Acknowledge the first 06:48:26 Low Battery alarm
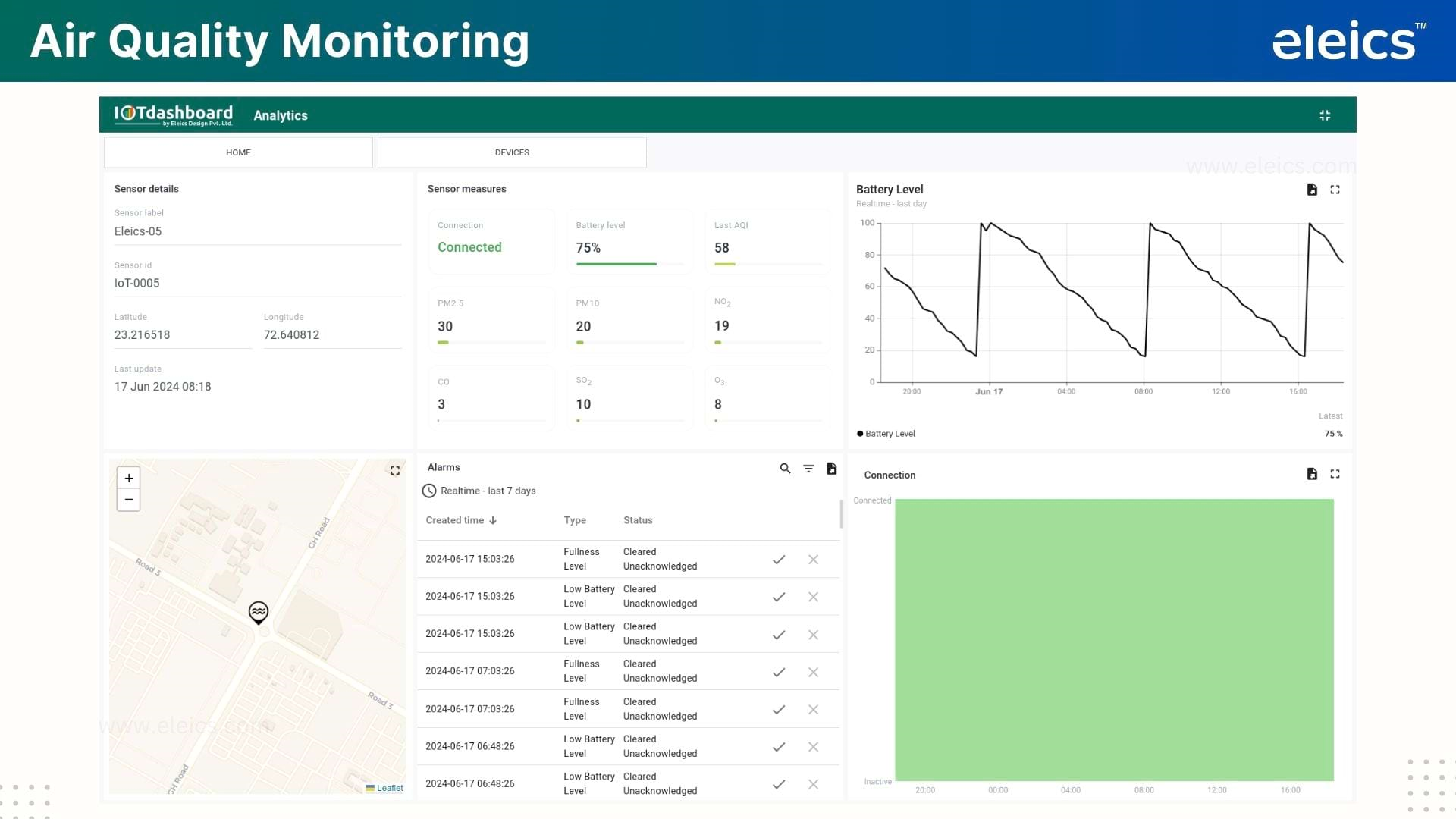 (779, 747)
